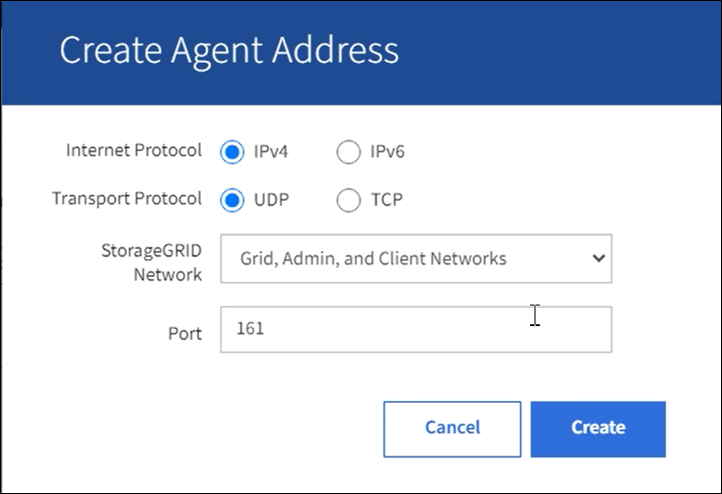
Task: Open the StorageGRID Network dropdown
Action: pyautogui.click(x=415, y=259)
